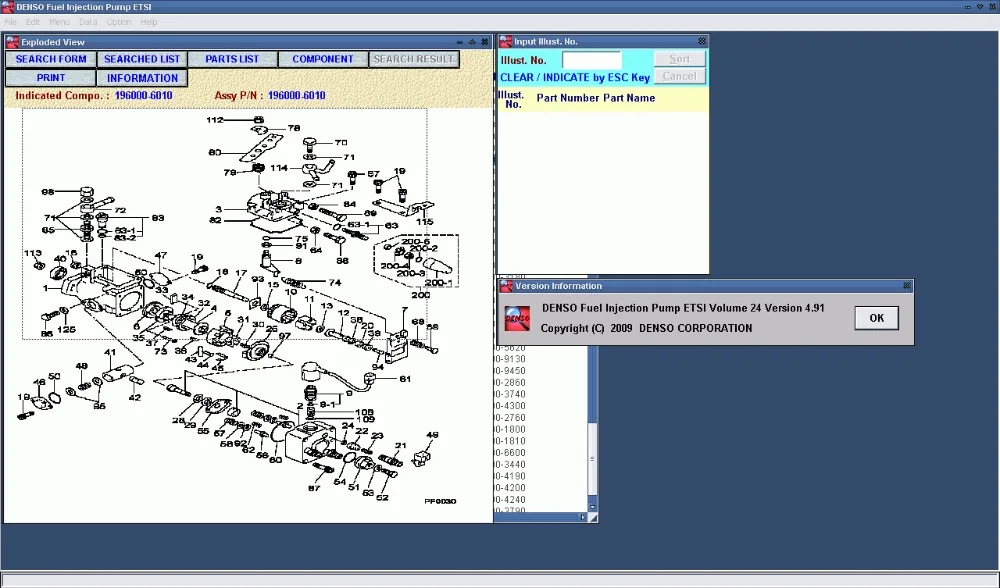This screenshot has height=588, width=1000.
Task: Click the Exploded View window title icon
Action: [13, 42]
